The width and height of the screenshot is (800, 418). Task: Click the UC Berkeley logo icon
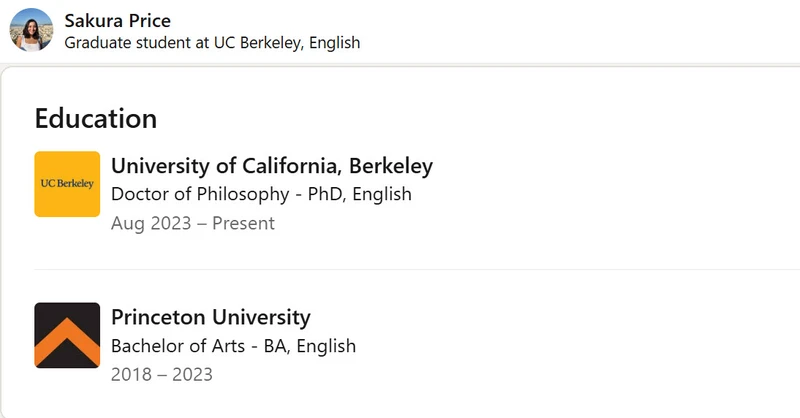(67, 184)
